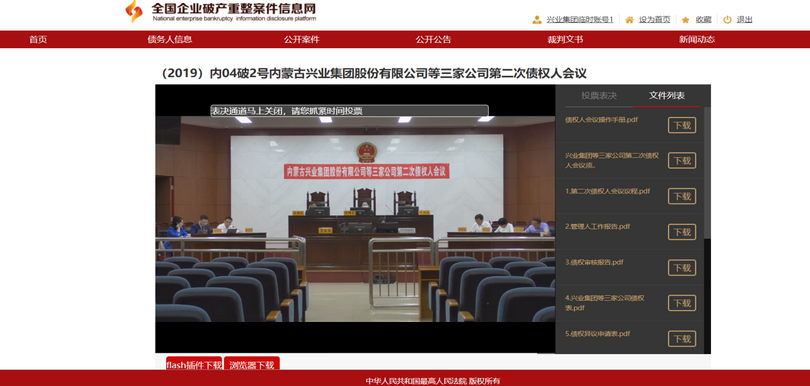The height and width of the screenshot is (386, 810).
Task: Click the star favorites icon
Action: pos(686,20)
